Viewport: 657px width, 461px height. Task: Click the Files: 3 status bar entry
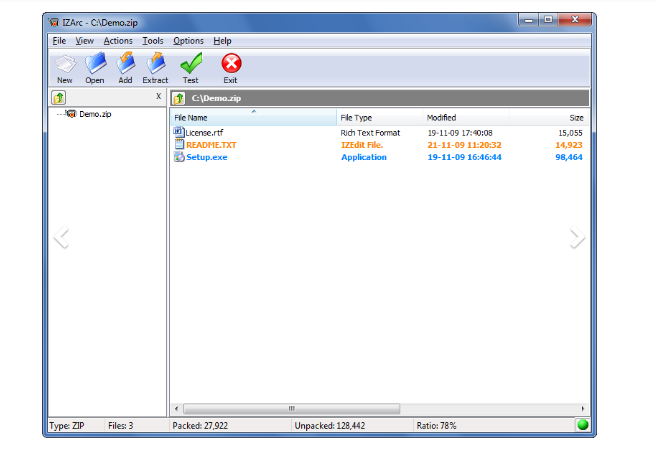120,425
